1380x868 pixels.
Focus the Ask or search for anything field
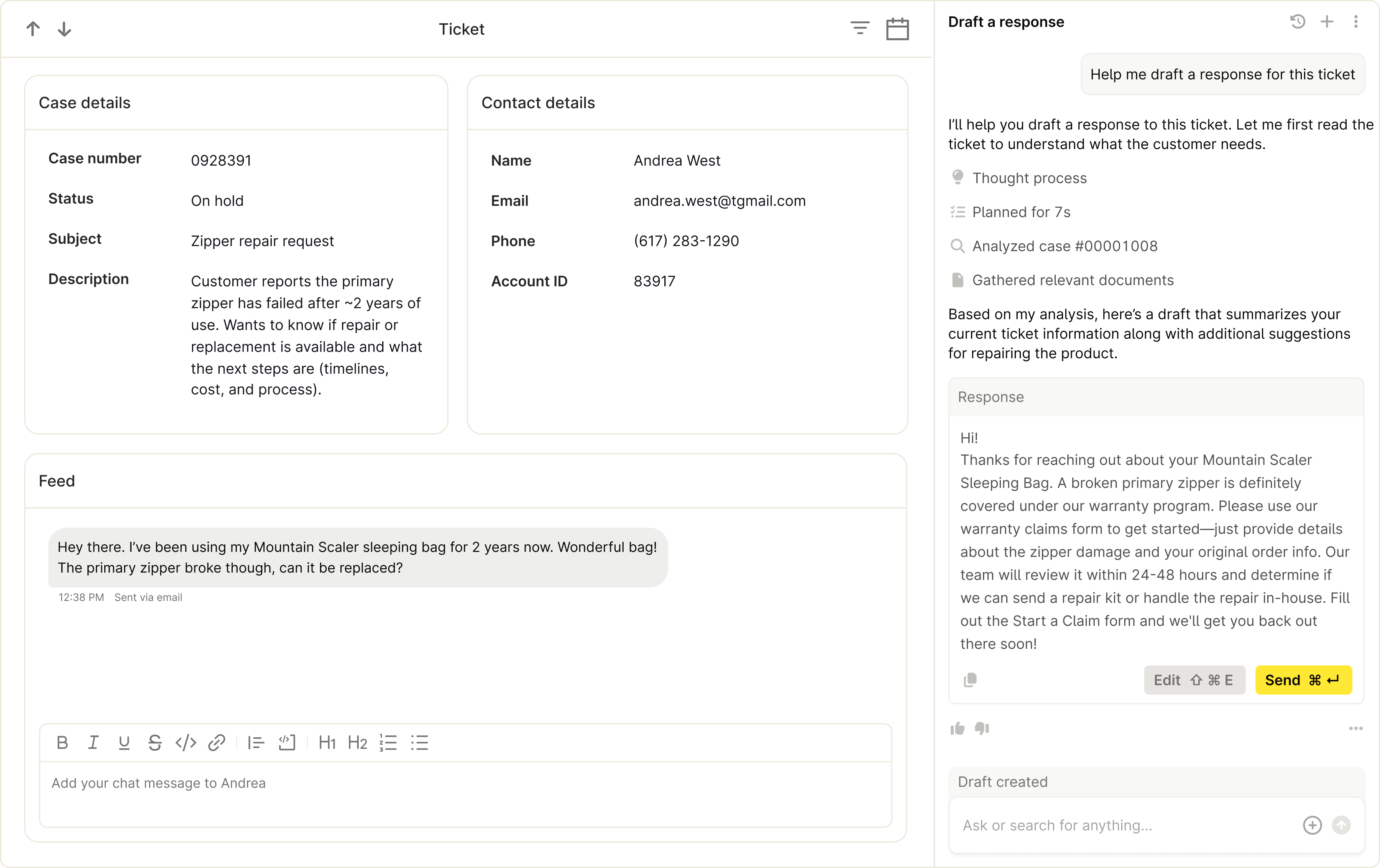(x=1123, y=825)
